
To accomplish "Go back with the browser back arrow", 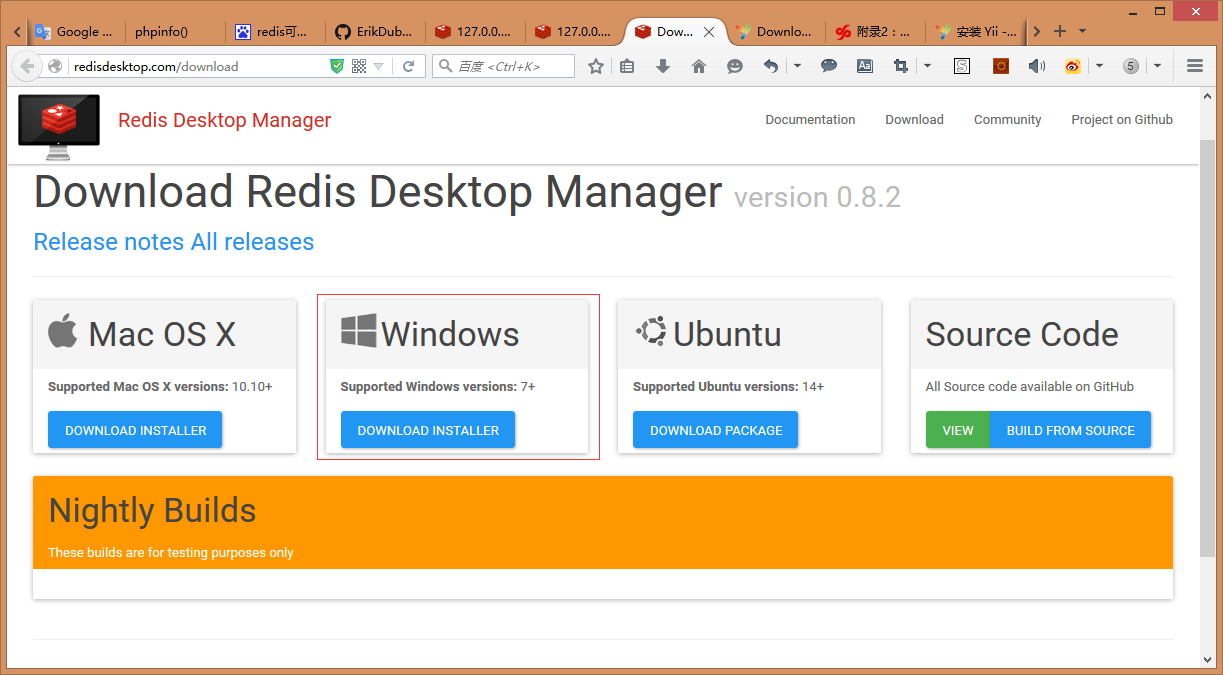I will coord(25,66).
